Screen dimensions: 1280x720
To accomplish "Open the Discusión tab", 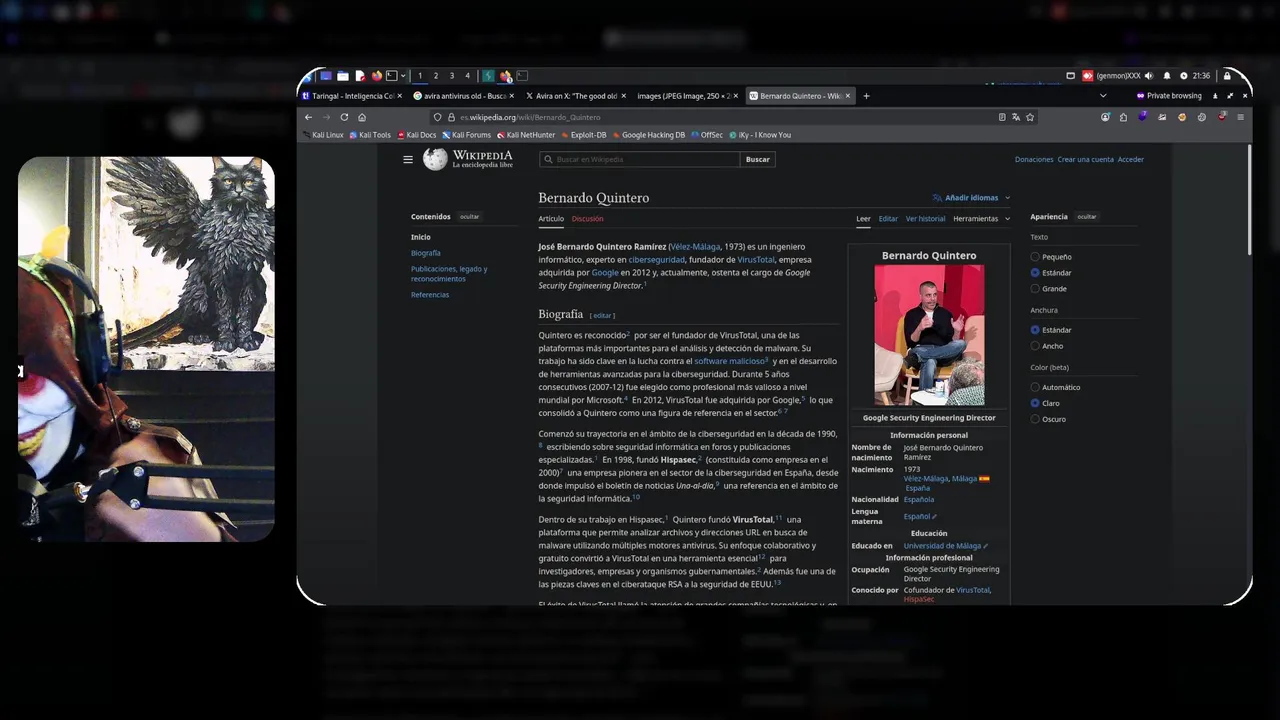I will (x=587, y=218).
